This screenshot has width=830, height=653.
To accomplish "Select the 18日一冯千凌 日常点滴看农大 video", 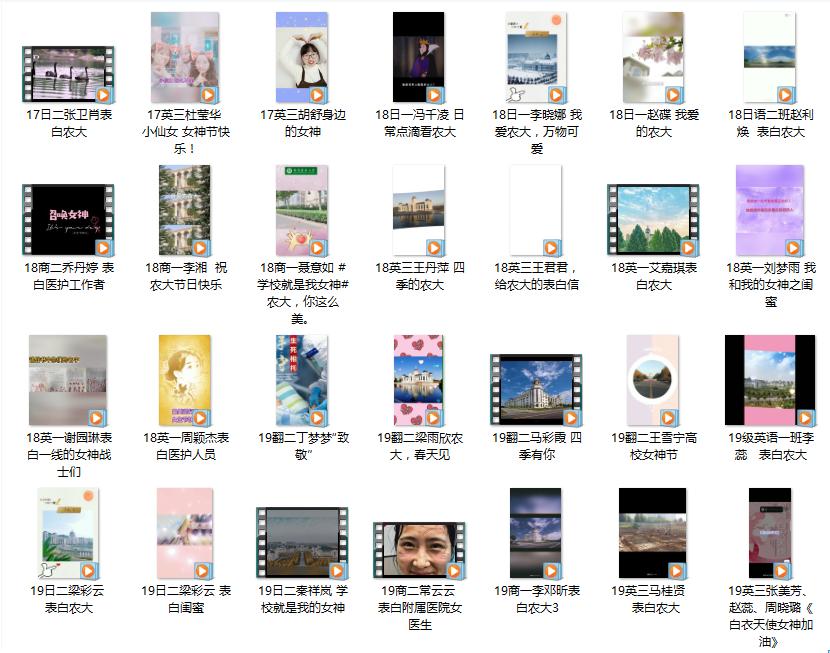I will (x=418, y=58).
